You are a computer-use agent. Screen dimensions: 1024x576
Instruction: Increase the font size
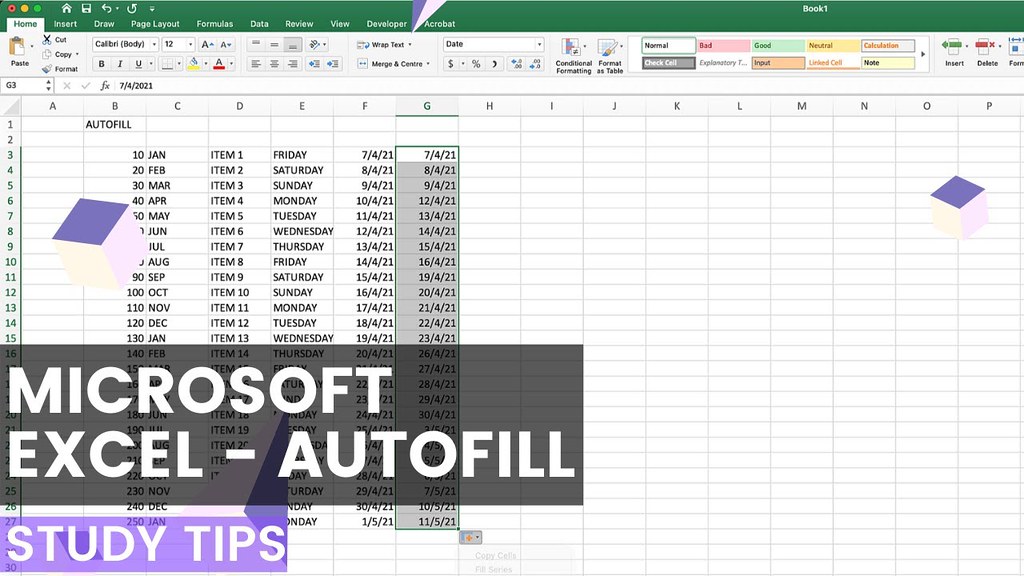[x=207, y=44]
